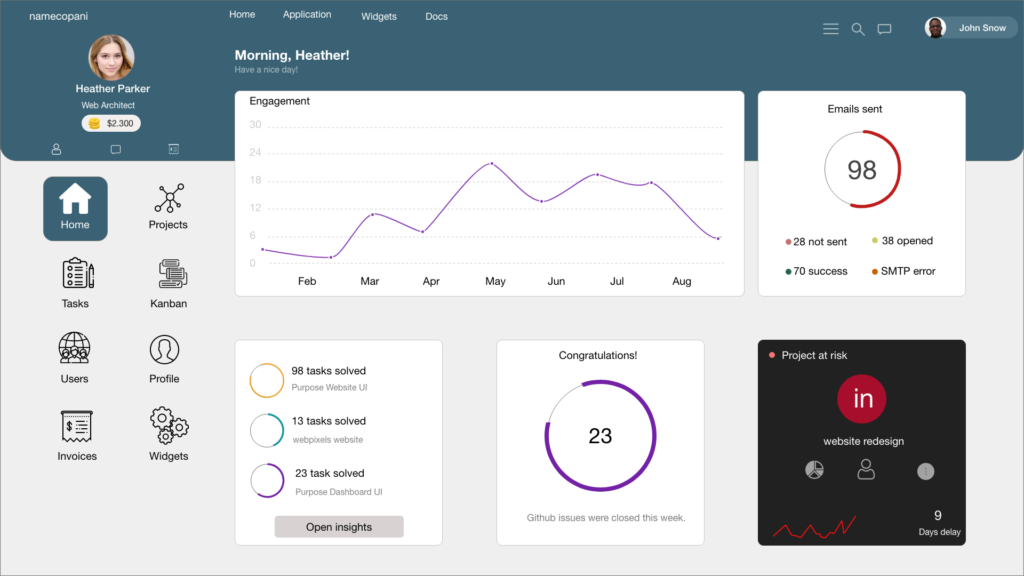Click the 'Congratulations!' card title
Image resolution: width=1024 pixels, height=576 pixels.
(598, 355)
